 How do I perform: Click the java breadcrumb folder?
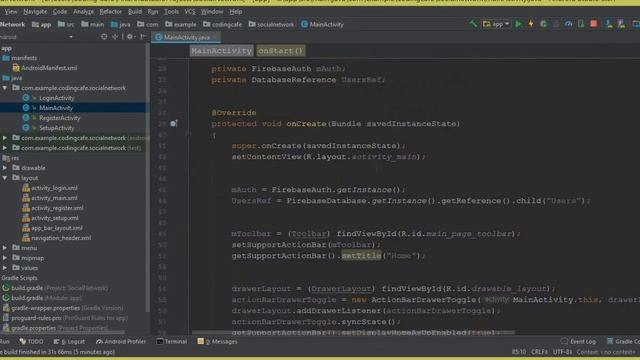point(120,24)
